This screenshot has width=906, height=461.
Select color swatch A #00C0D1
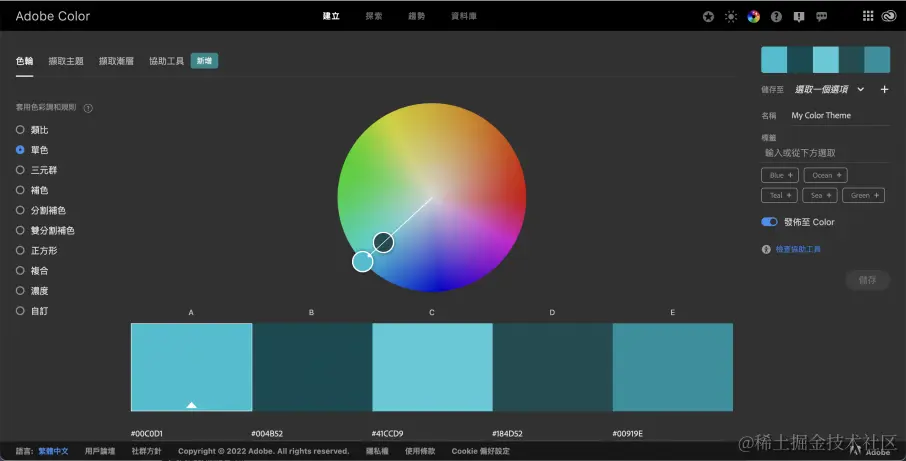(191, 367)
